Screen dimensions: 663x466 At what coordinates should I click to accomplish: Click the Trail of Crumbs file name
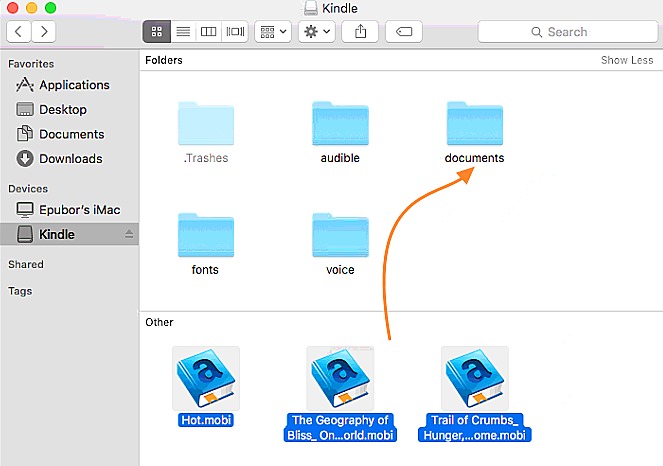click(x=475, y=428)
